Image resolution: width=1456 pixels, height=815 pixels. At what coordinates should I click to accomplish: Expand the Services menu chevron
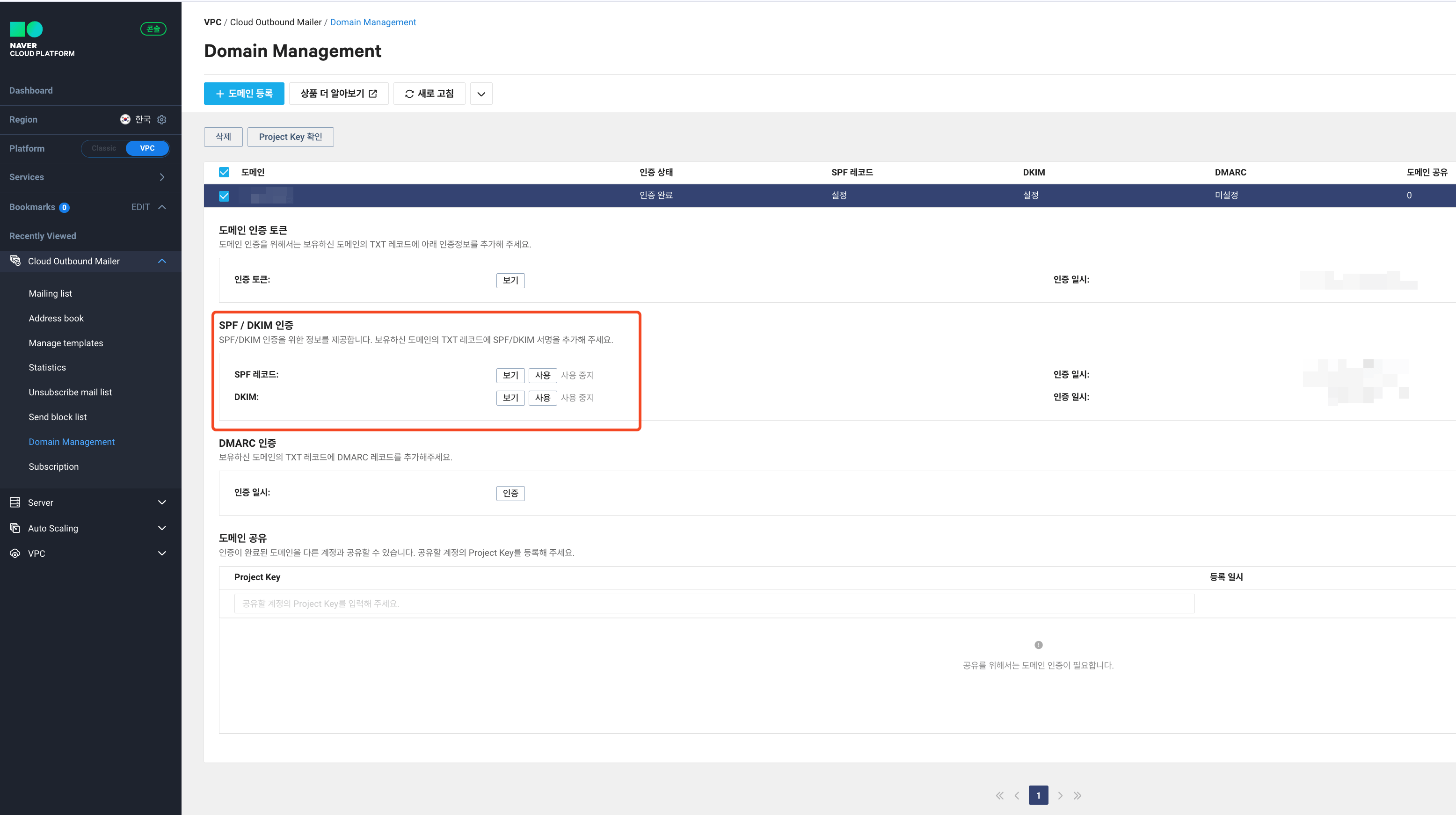162,177
